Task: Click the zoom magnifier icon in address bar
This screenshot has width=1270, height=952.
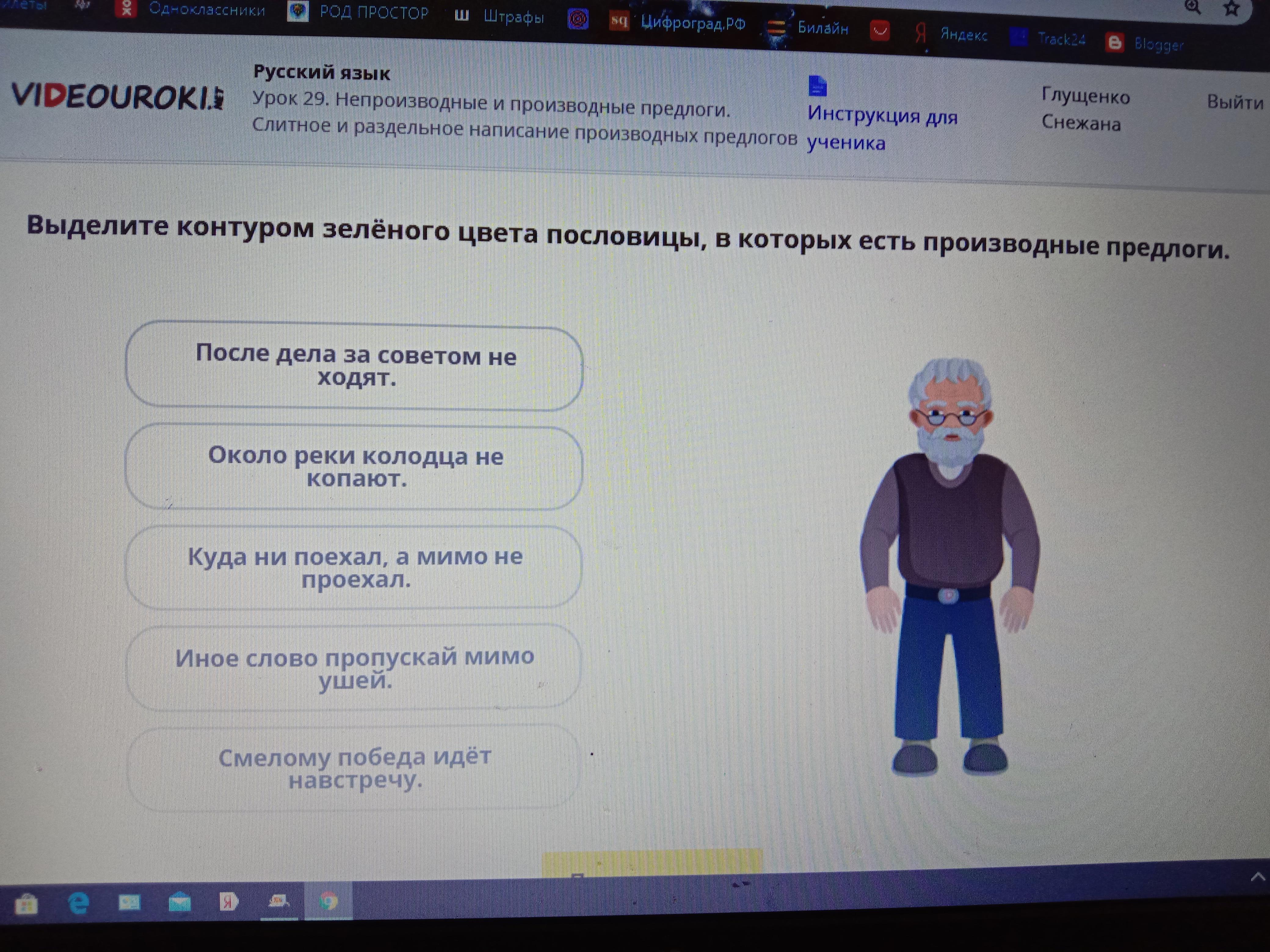Action: point(1192,7)
